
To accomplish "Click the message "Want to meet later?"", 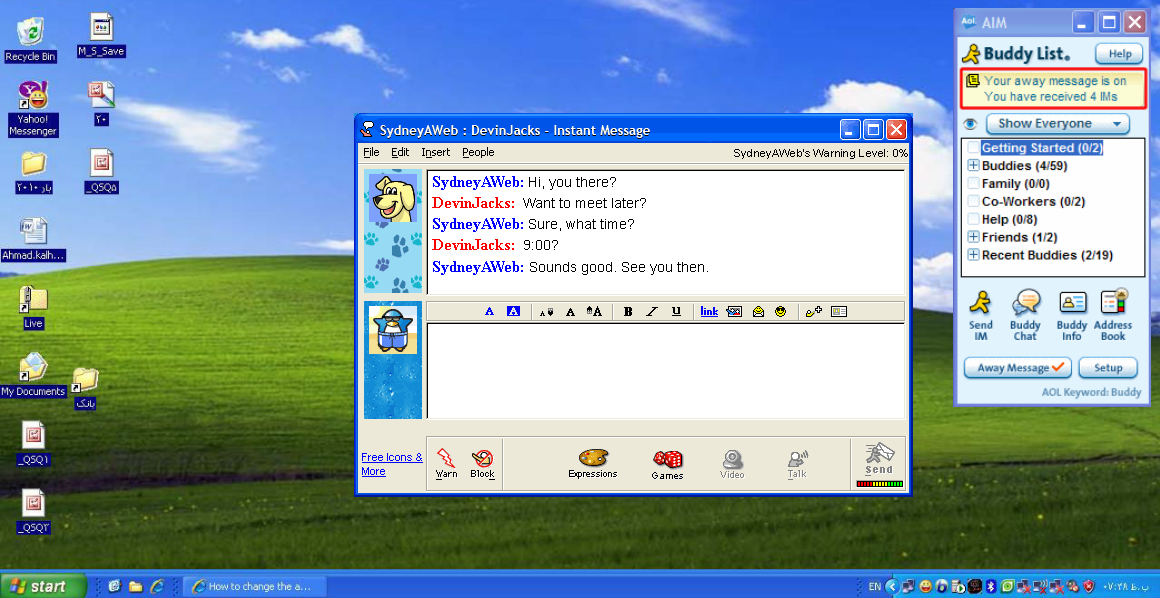I will pyautogui.click(x=584, y=203).
